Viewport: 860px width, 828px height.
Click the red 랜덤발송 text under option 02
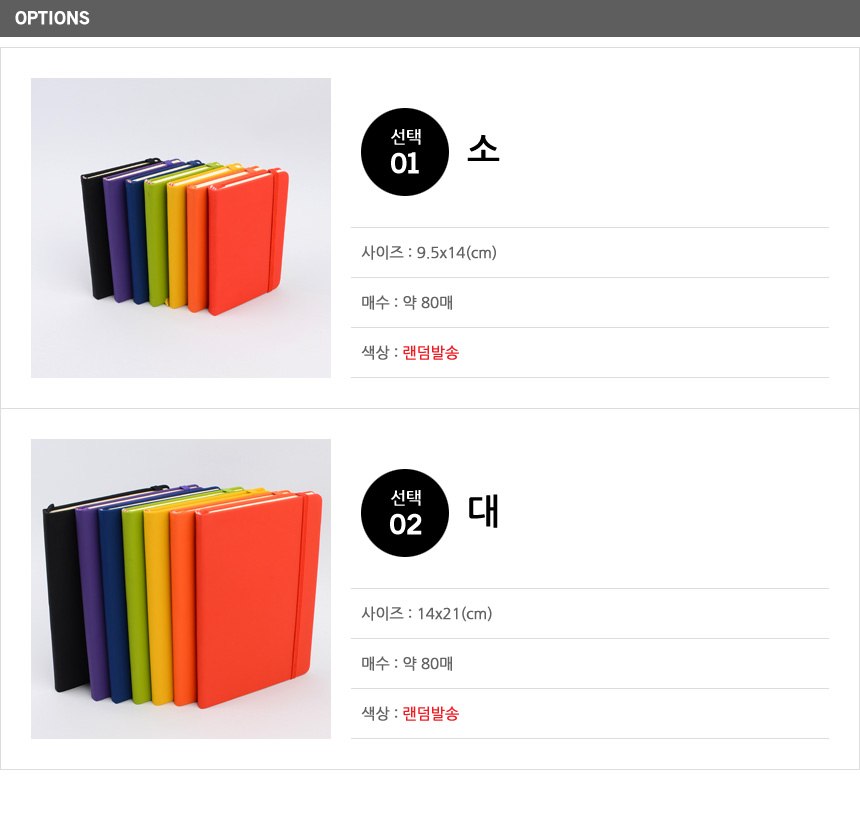431,713
